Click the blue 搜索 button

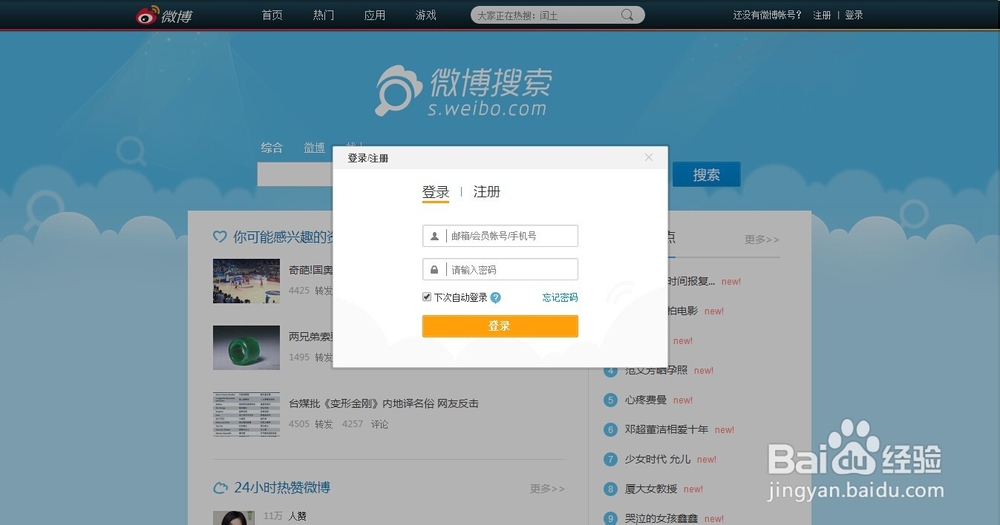point(707,174)
